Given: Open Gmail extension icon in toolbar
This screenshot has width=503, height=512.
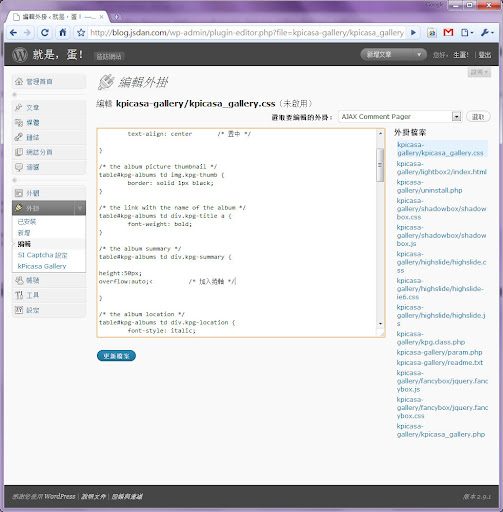Looking at the screenshot, I should tap(448, 33).
